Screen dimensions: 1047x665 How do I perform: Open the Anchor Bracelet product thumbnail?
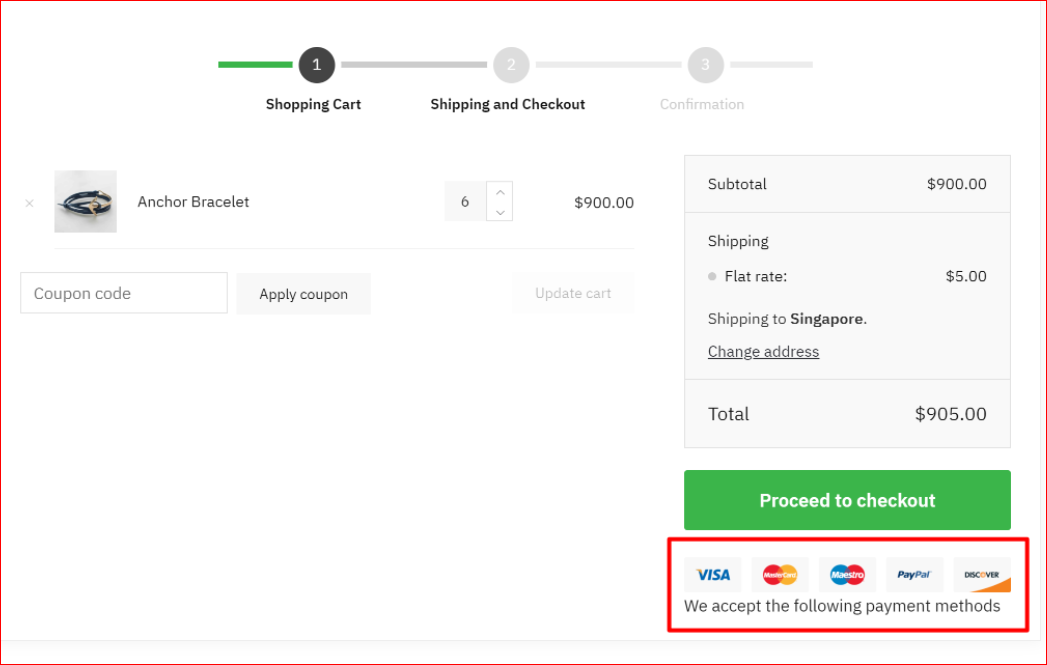pos(85,202)
